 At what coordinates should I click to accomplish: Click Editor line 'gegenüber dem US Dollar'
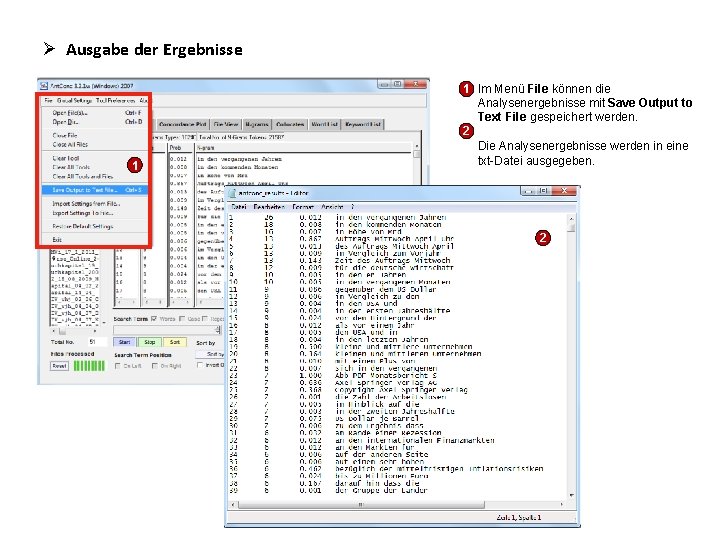tap(386, 289)
